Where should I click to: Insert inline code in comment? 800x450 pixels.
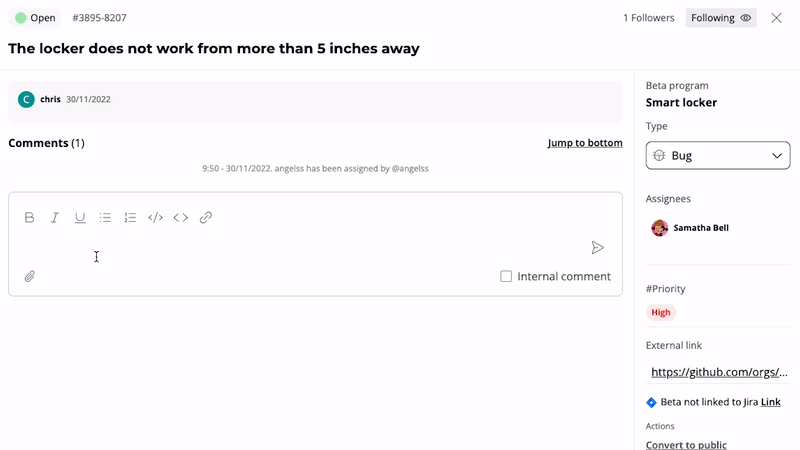[181, 217]
